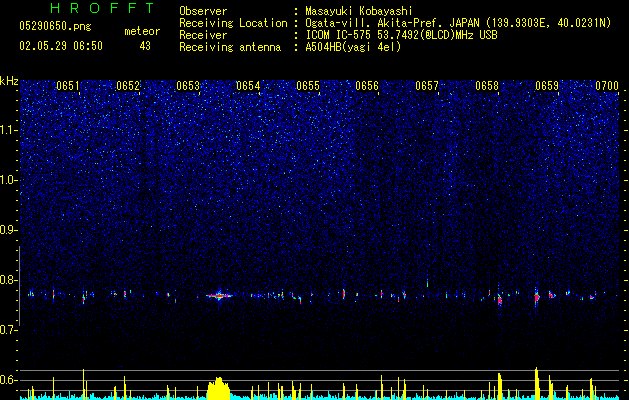
Task: Click the 0.6 frequency axis label
Action: 9,380
